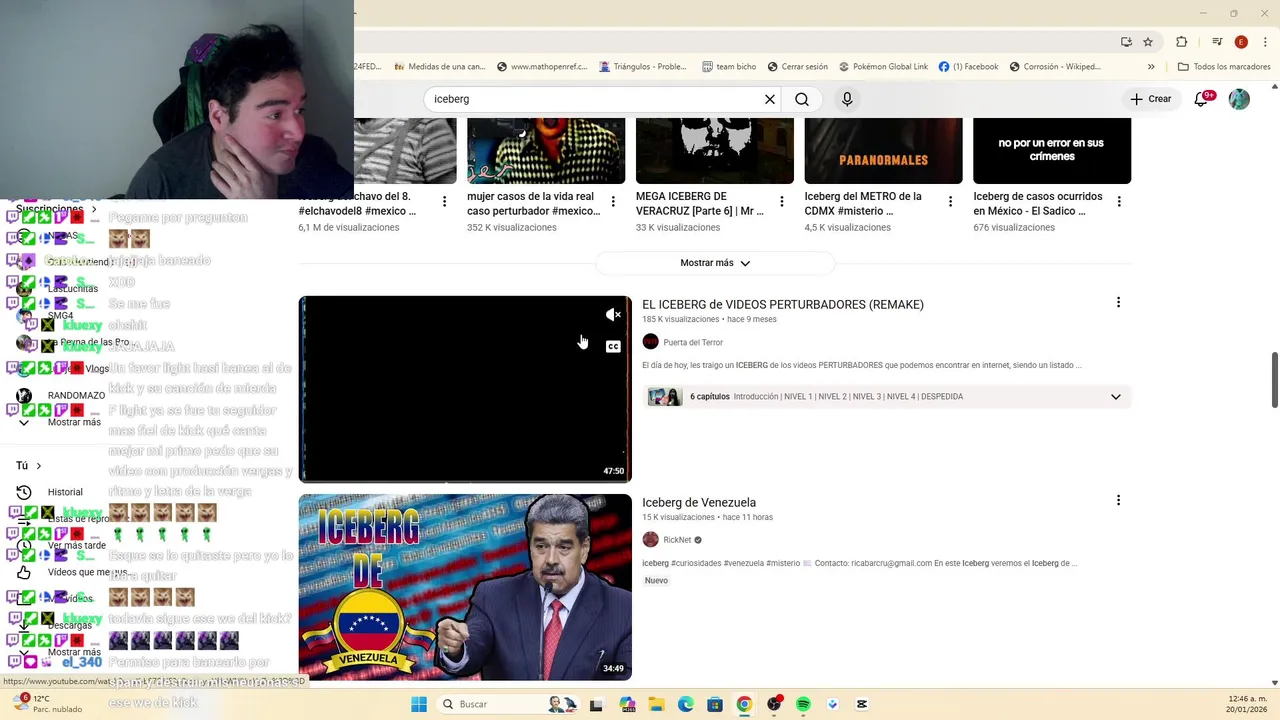Open Spotify from the taskbar

click(803, 704)
